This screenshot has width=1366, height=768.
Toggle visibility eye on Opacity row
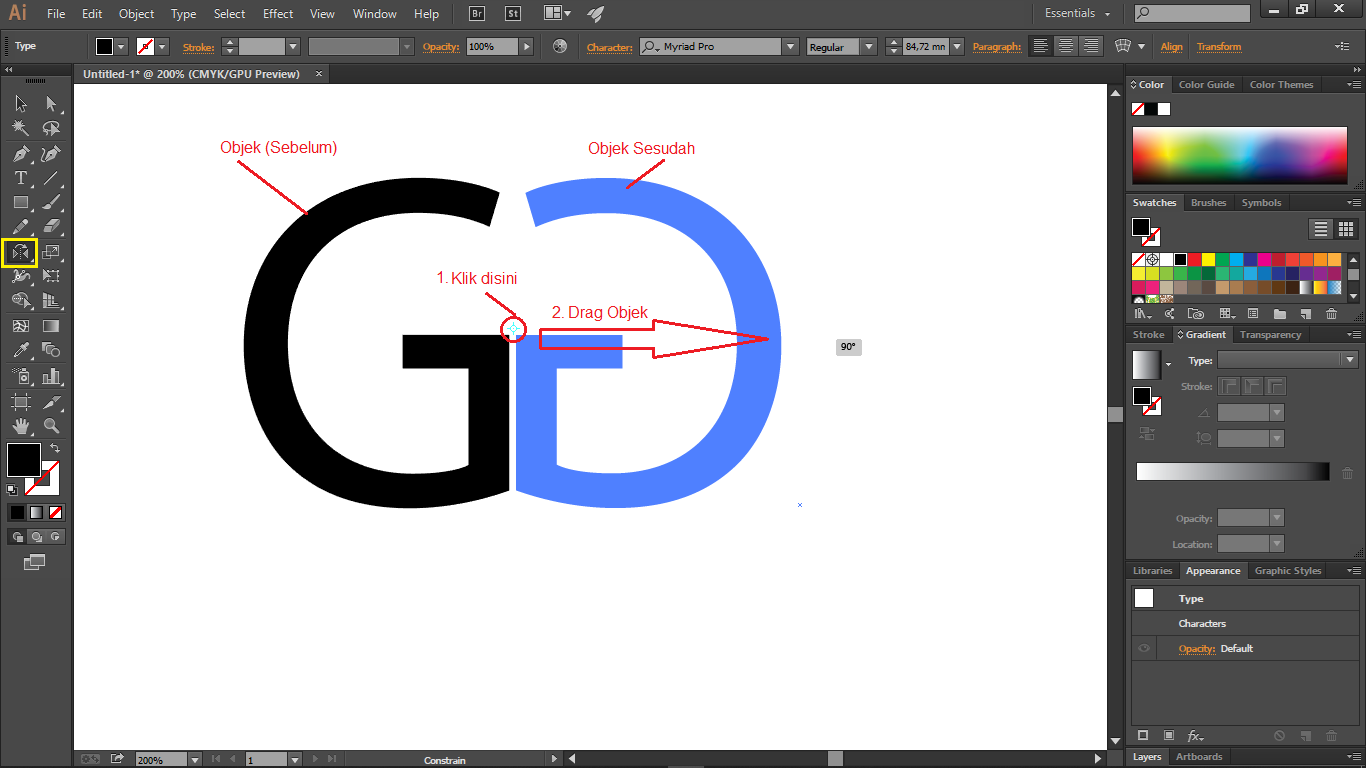(x=1144, y=648)
